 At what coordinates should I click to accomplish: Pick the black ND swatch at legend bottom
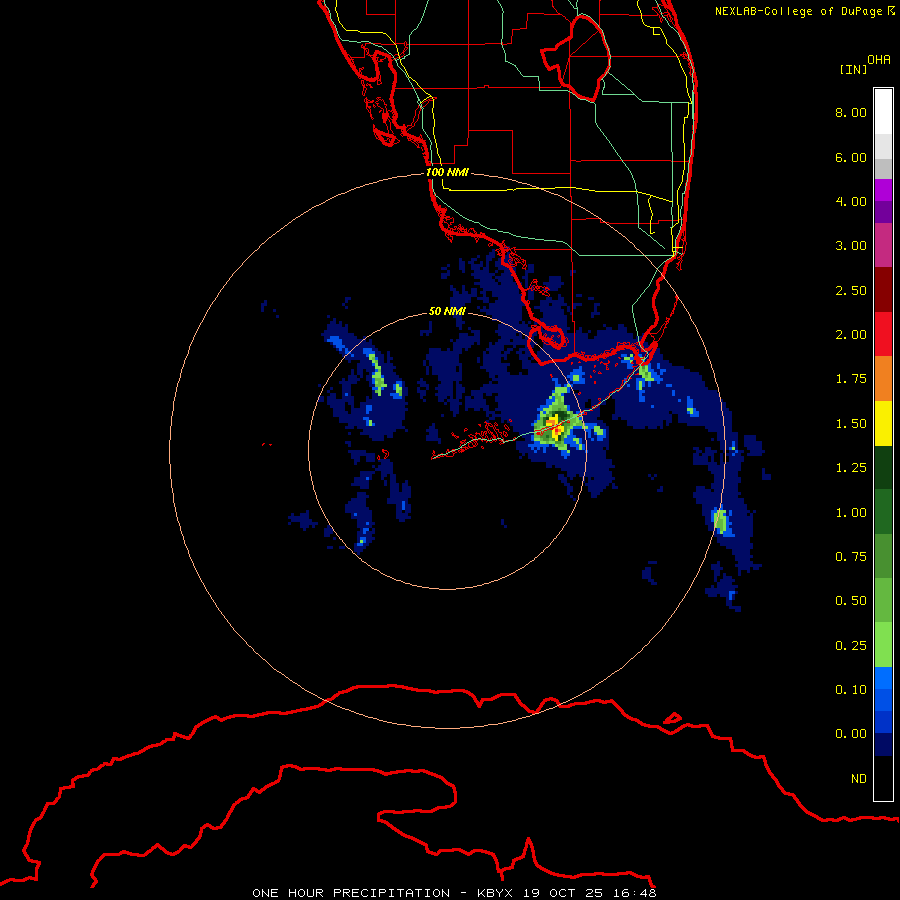(883, 778)
